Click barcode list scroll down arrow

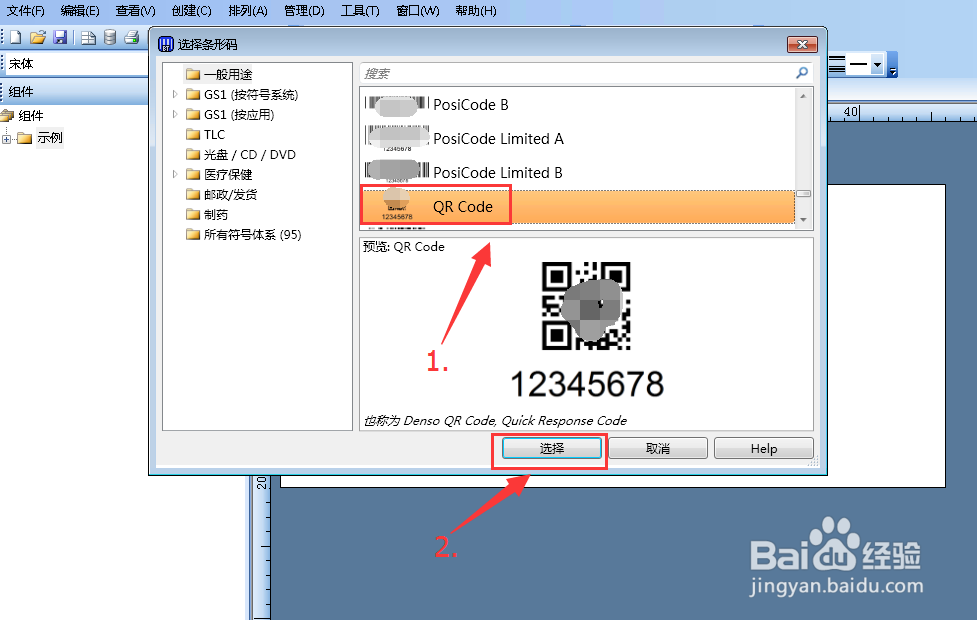point(803,219)
